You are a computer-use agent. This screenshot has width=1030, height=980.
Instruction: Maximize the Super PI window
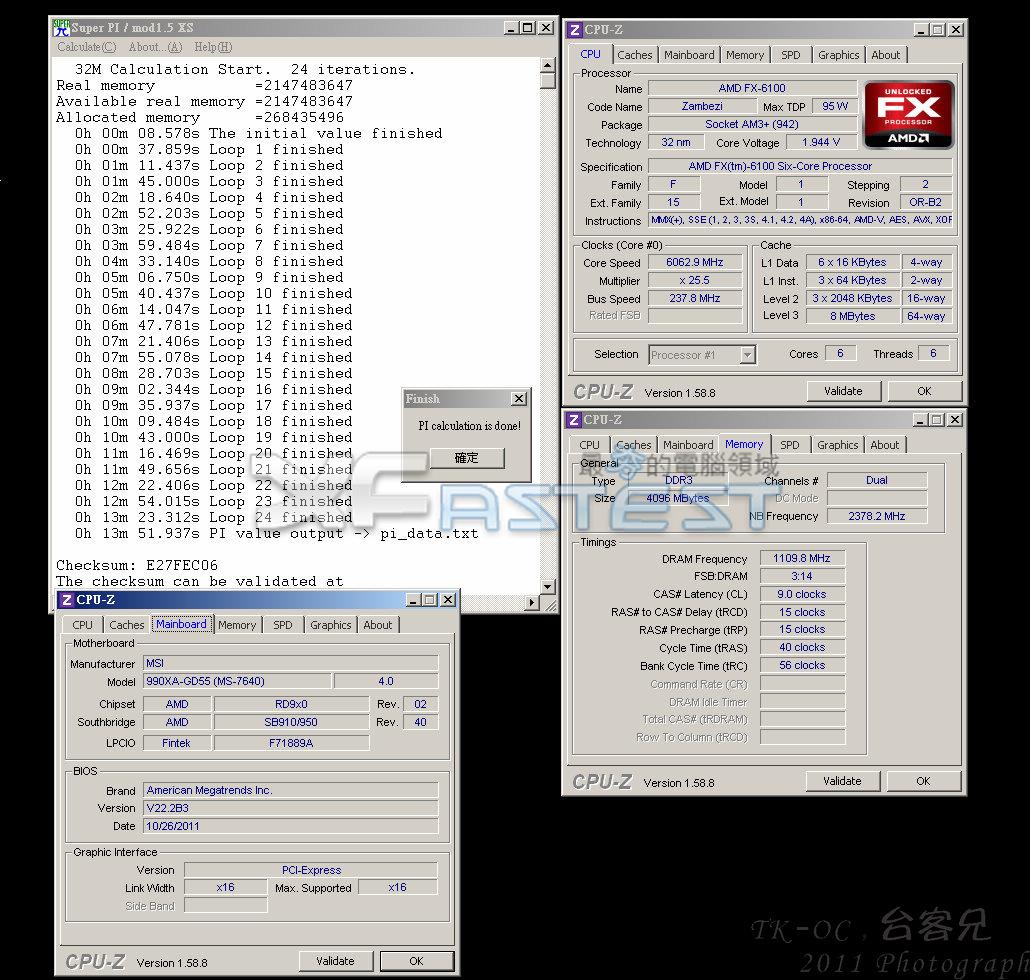[x=527, y=28]
